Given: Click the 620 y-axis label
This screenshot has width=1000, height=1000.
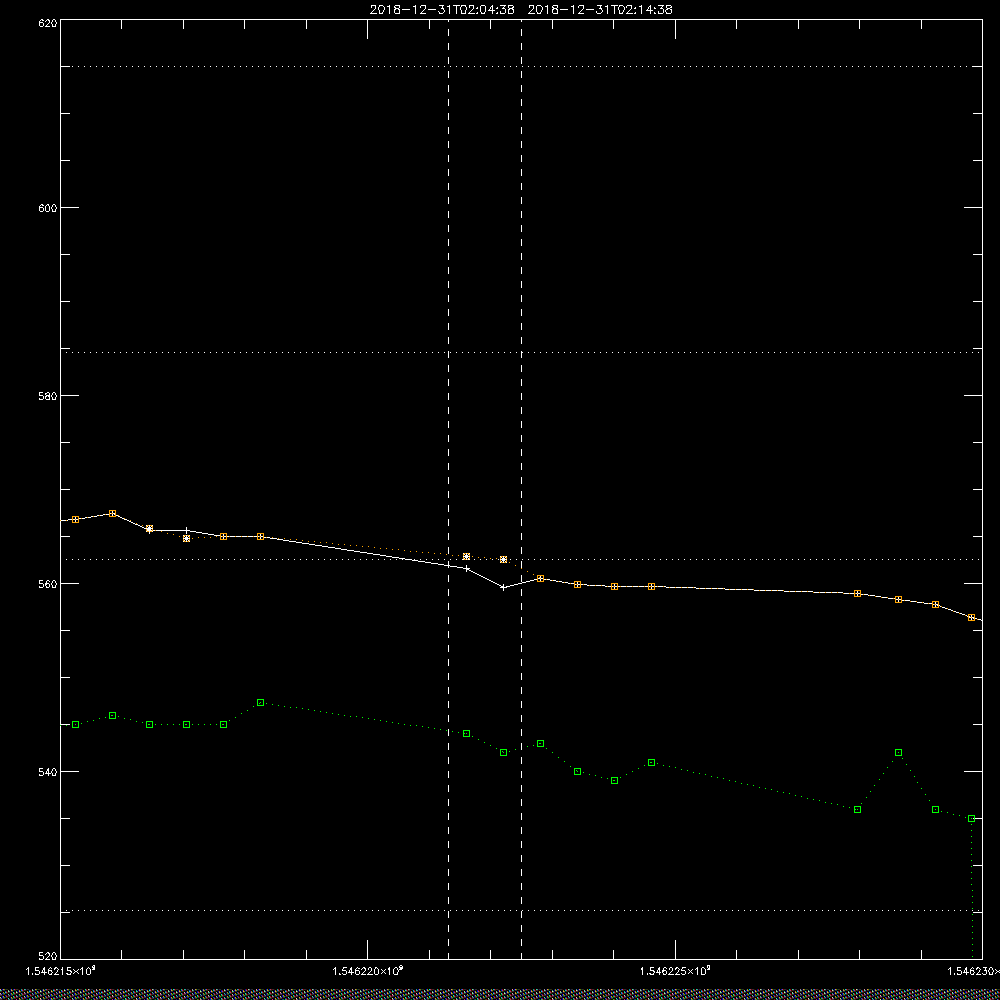Looking at the screenshot, I should 48,23.
